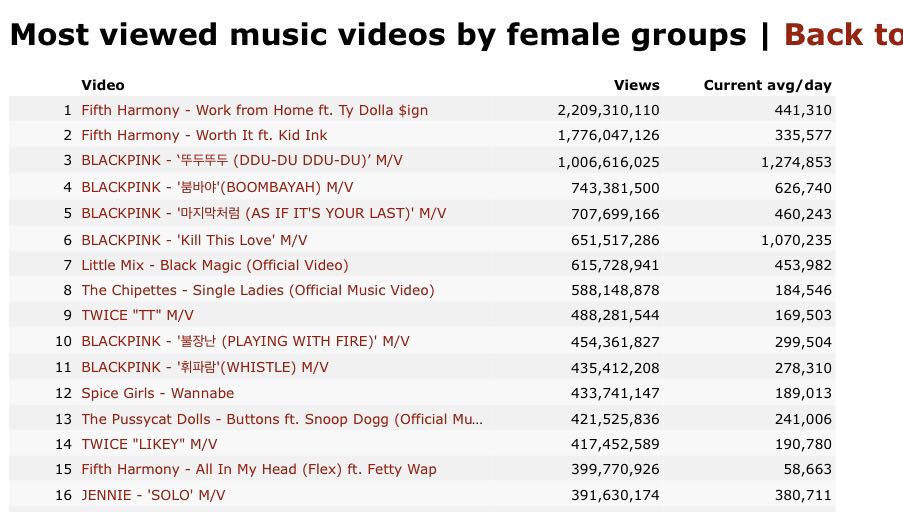Open BLACKPINK WHISTLE M/V link
This screenshot has height=512, width=903.
point(205,367)
